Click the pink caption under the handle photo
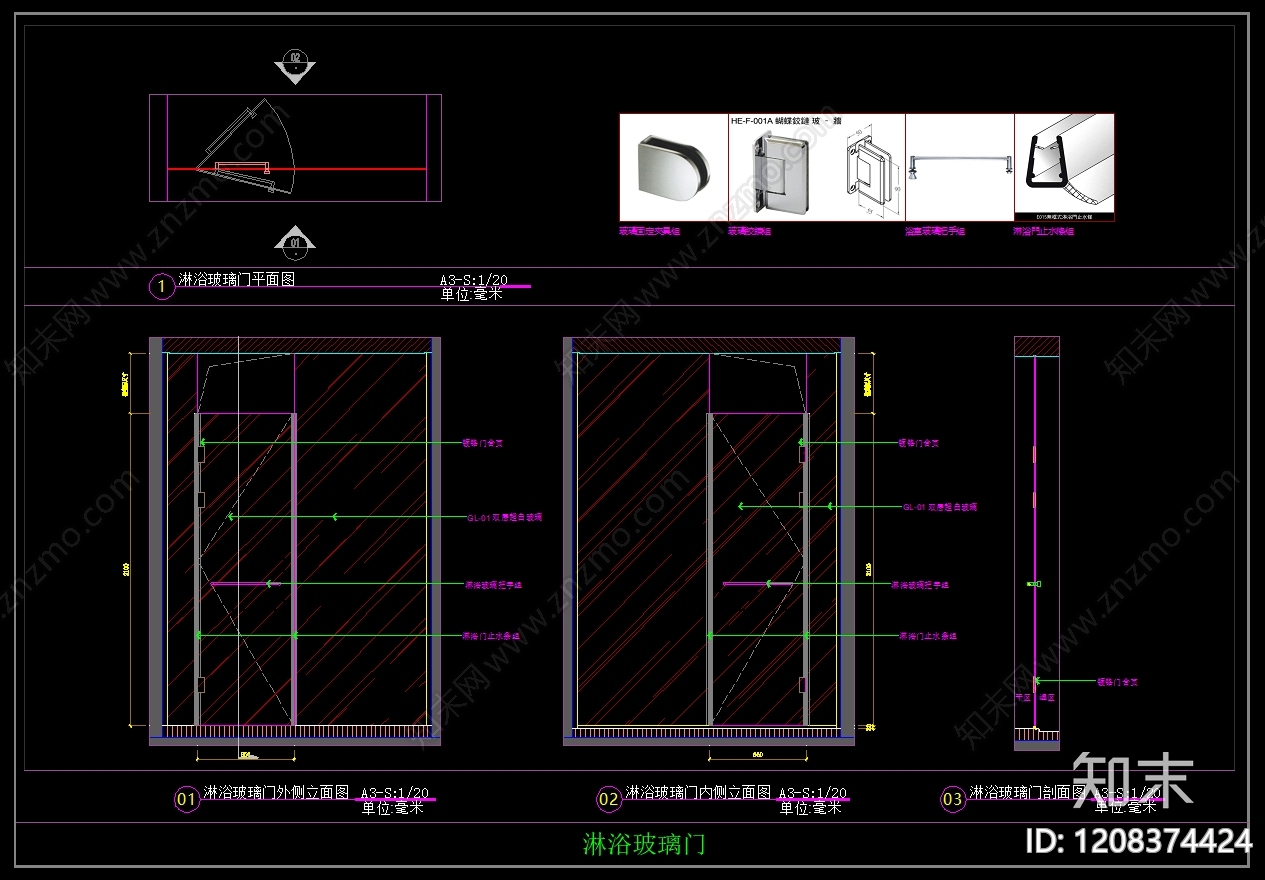This screenshot has height=880, width=1265. click(x=935, y=231)
